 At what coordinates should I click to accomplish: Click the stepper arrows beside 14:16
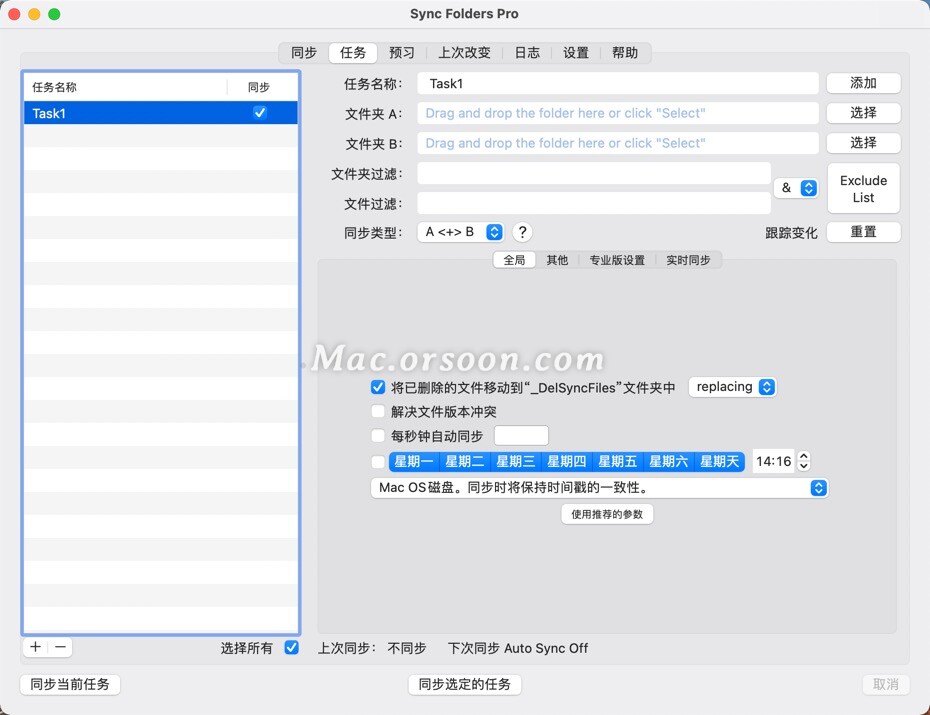click(x=806, y=461)
